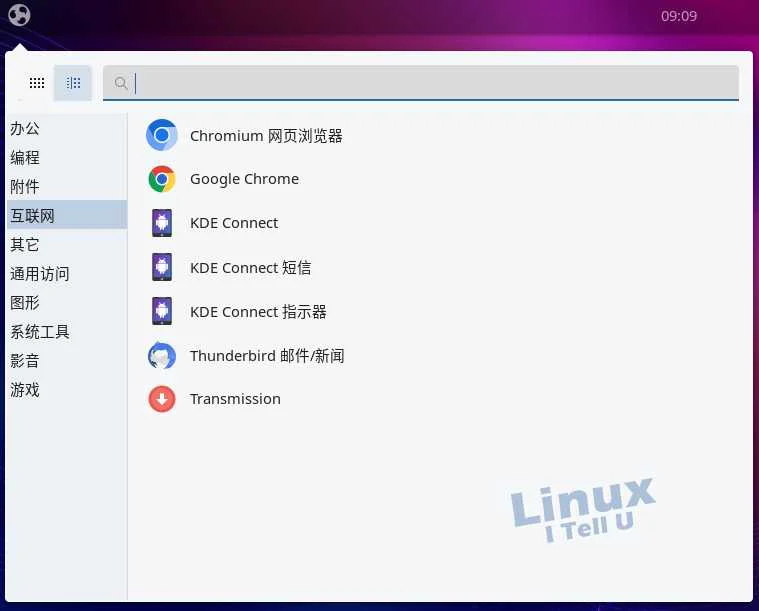The width and height of the screenshot is (759, 611).
Task: Click the Google Chrome icon
Action: (x=162, y=179)
